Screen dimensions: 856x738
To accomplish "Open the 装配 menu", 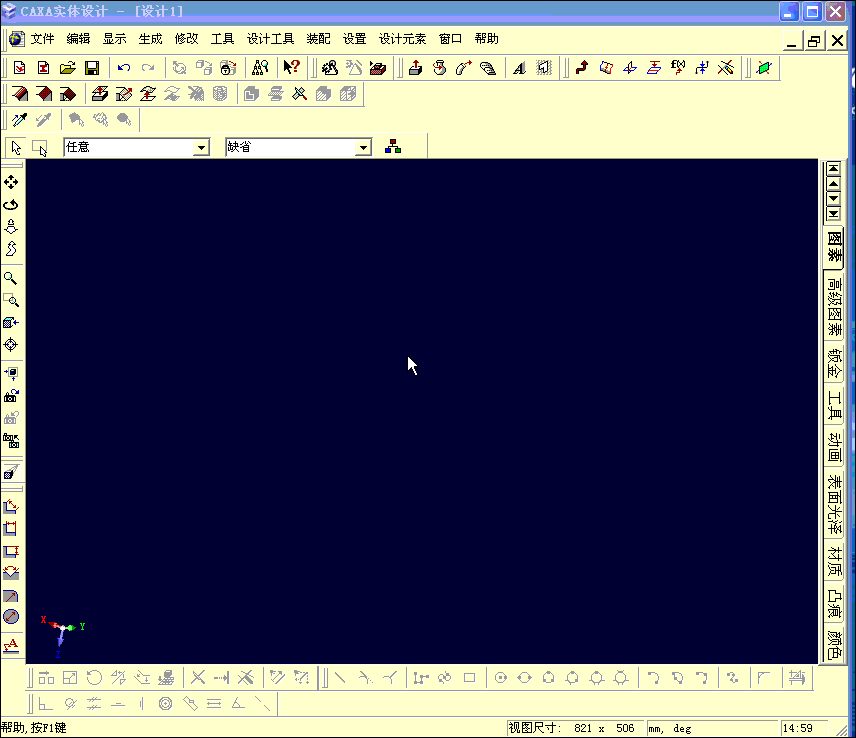I will tap(318, 39).
